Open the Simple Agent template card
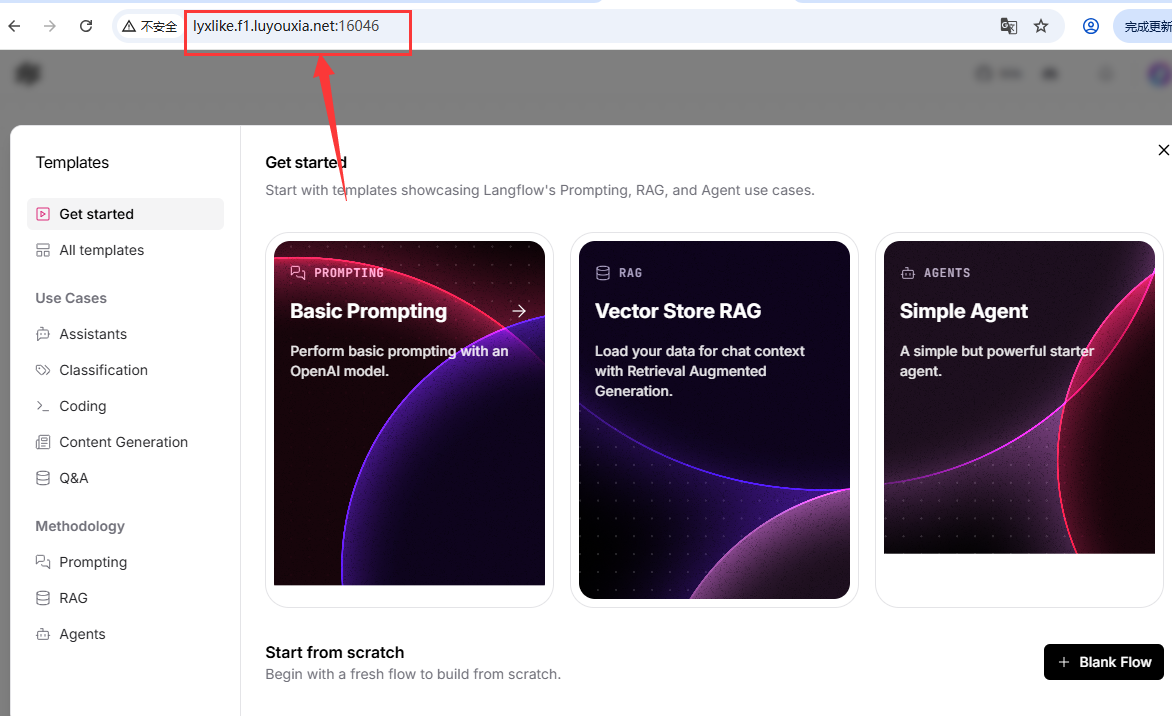Viewport: 1172px width, 716px height. [x=1020, y=419]
